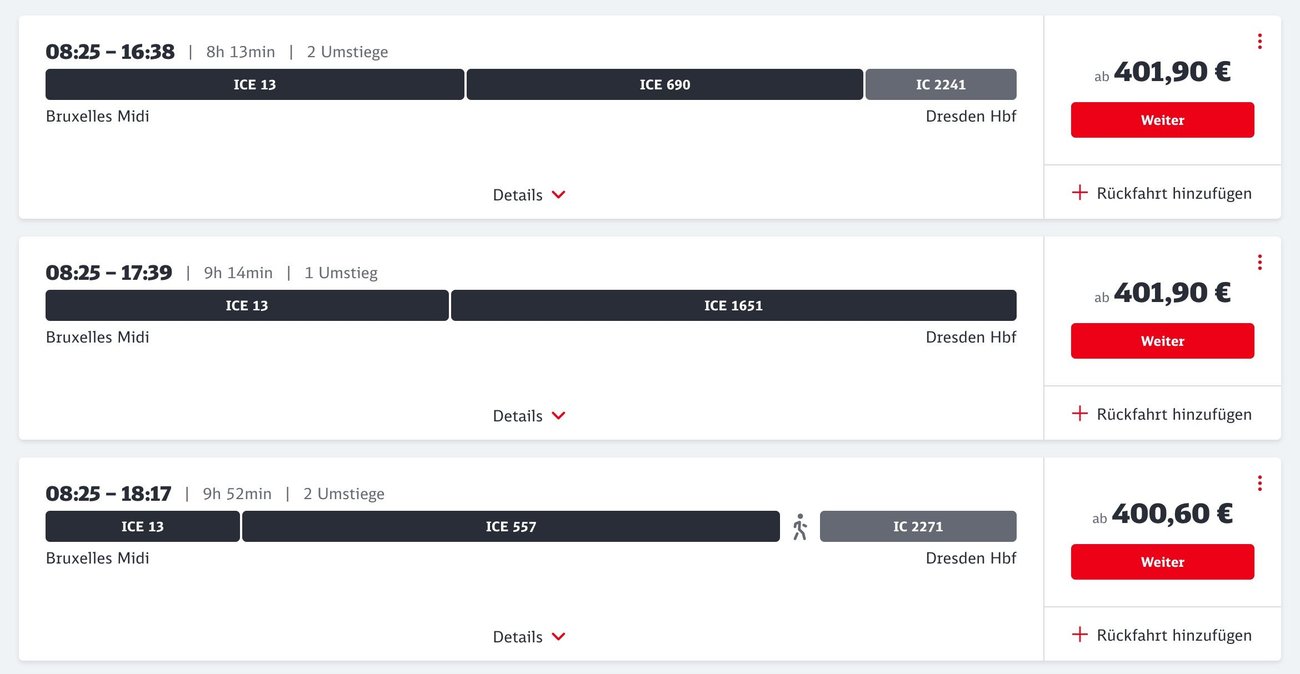Open Details for the 9h 14min connection
1300x674 pixels.
[529, 415]
